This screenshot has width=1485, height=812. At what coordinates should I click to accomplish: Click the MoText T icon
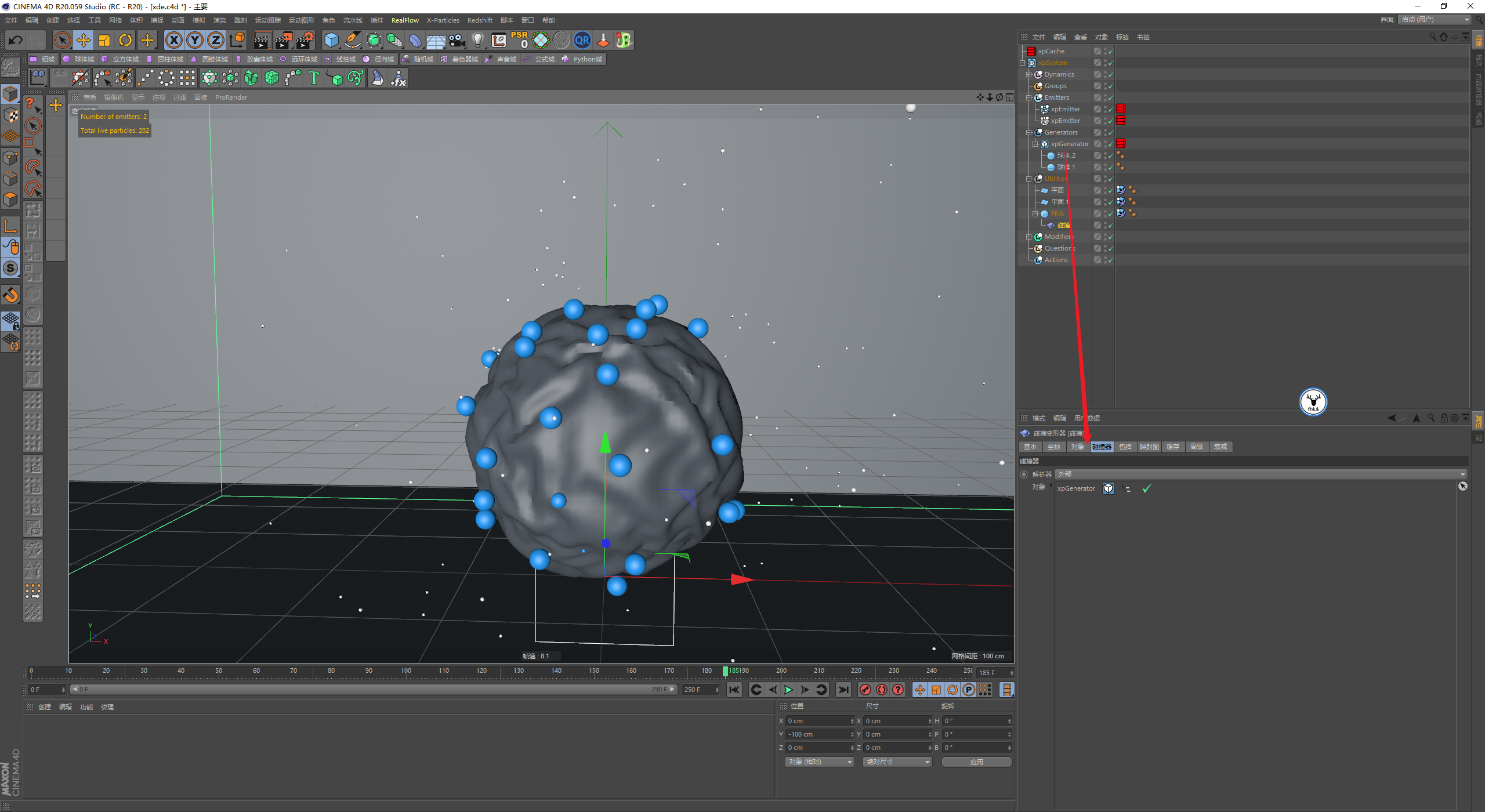[x=314, y=78]
